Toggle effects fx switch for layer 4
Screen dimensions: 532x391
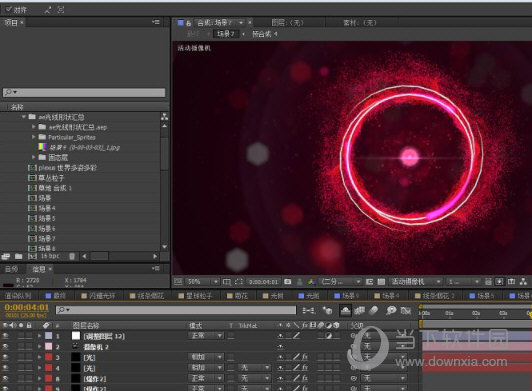(x=305, y=367)
